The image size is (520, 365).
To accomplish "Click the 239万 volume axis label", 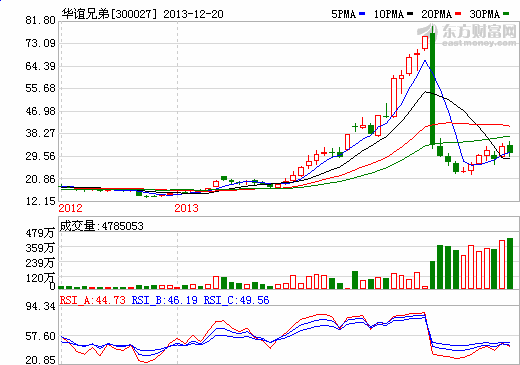I will [40, 263].
